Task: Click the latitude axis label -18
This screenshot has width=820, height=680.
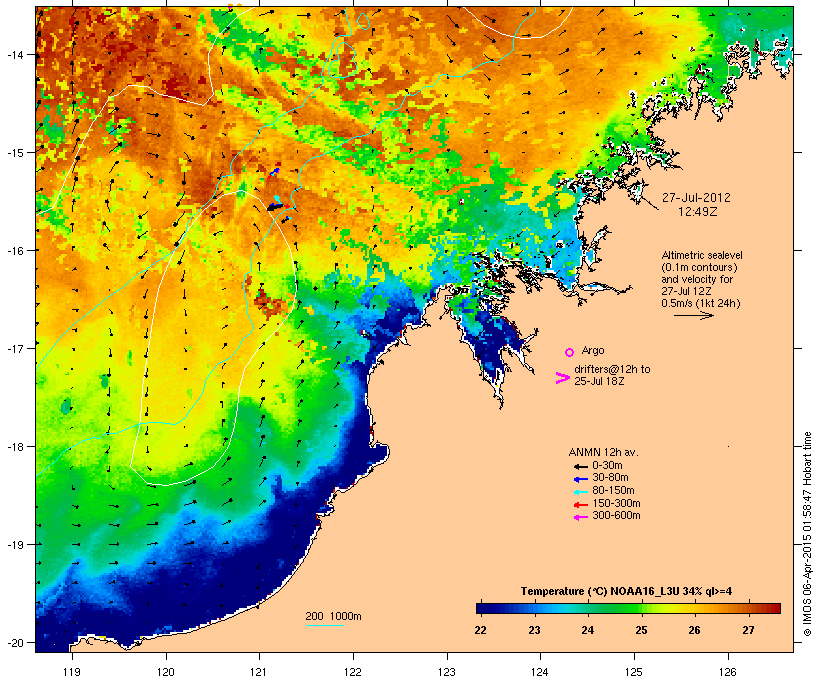Action: [15, 446]
